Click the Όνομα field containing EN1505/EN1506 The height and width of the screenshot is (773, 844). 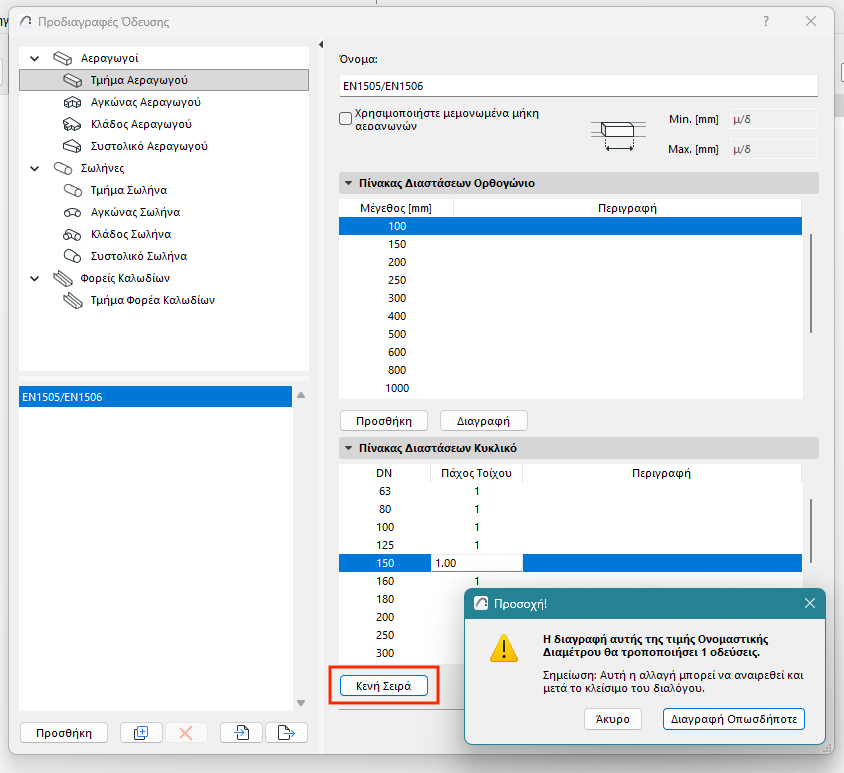click(579, 86)
